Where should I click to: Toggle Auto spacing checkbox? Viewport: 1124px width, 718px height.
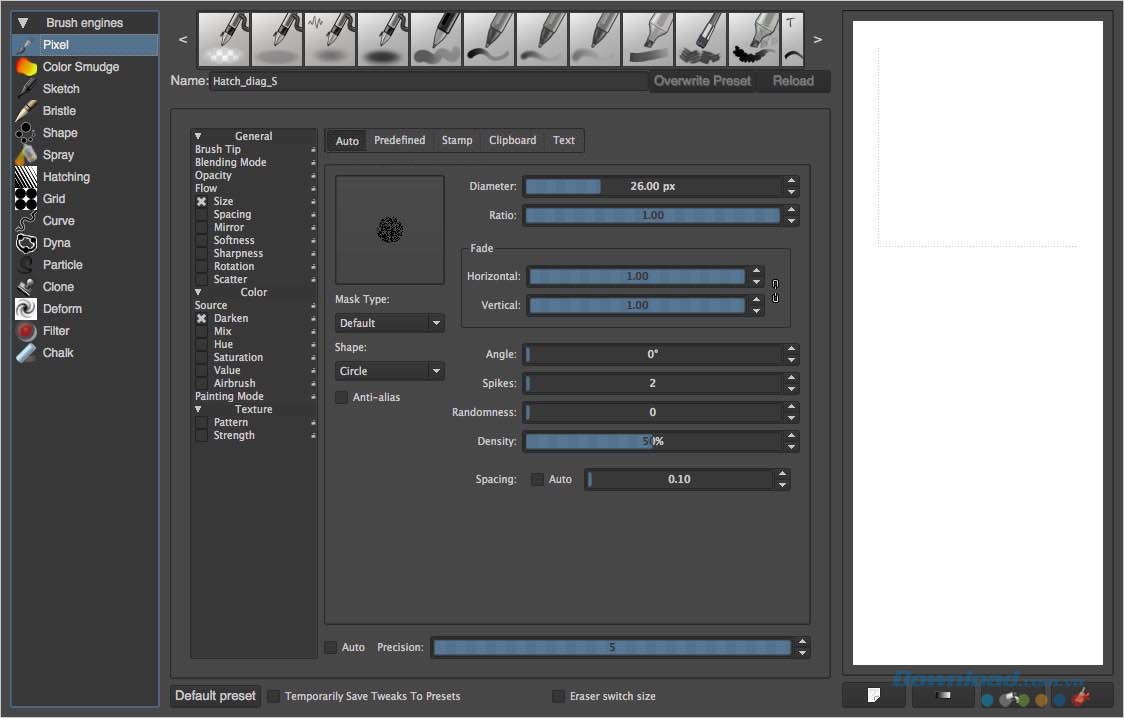(x=538, y=479)
